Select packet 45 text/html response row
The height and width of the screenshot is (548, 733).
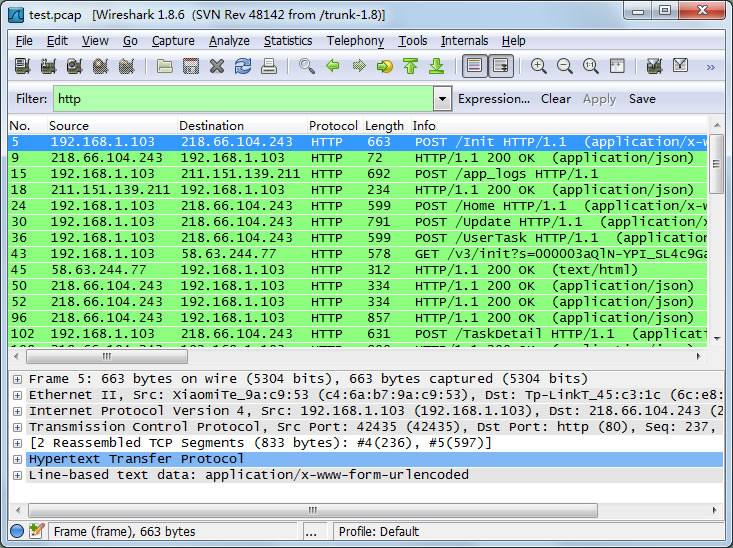(358, 270)
